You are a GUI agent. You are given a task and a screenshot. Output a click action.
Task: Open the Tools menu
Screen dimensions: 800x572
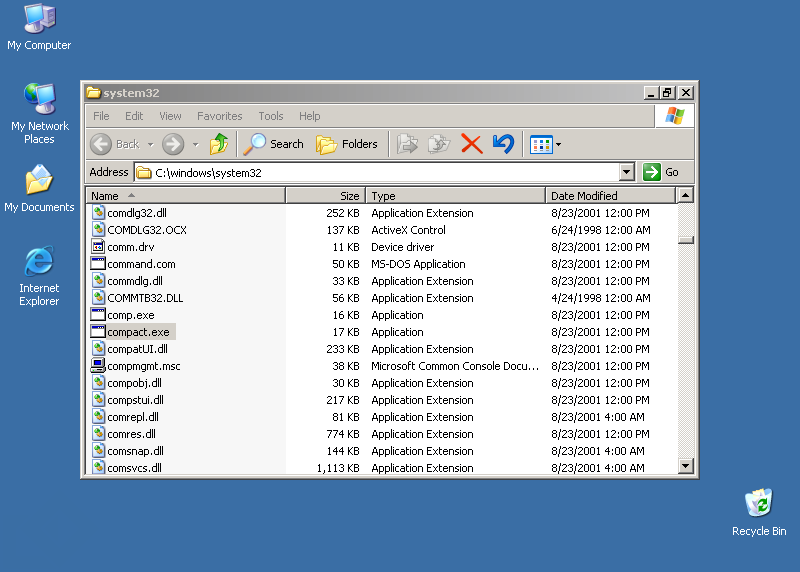[270, 116]
